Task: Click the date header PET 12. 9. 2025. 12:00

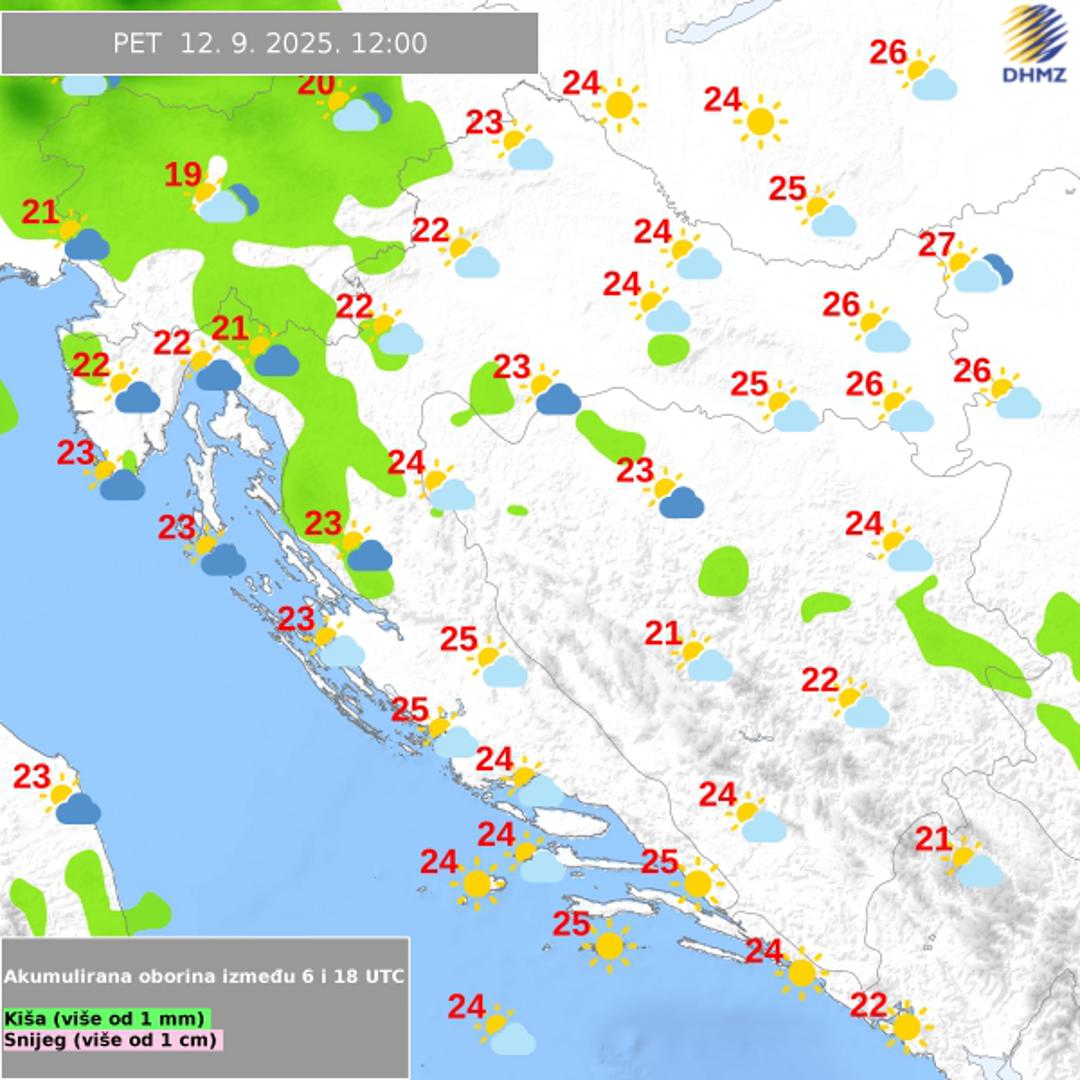Action: [x=270, y=43]
